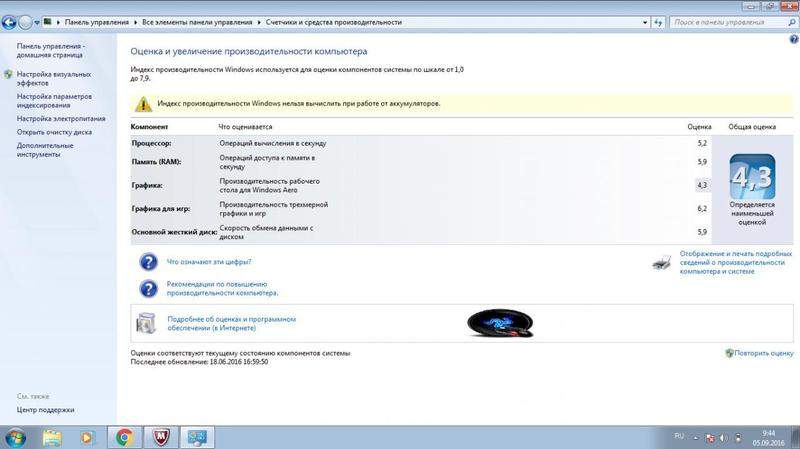Open 'Центр поддержки' link in sidebar
Image resolution: width=800 pixels, height=449 pixels.
(45, 410)
